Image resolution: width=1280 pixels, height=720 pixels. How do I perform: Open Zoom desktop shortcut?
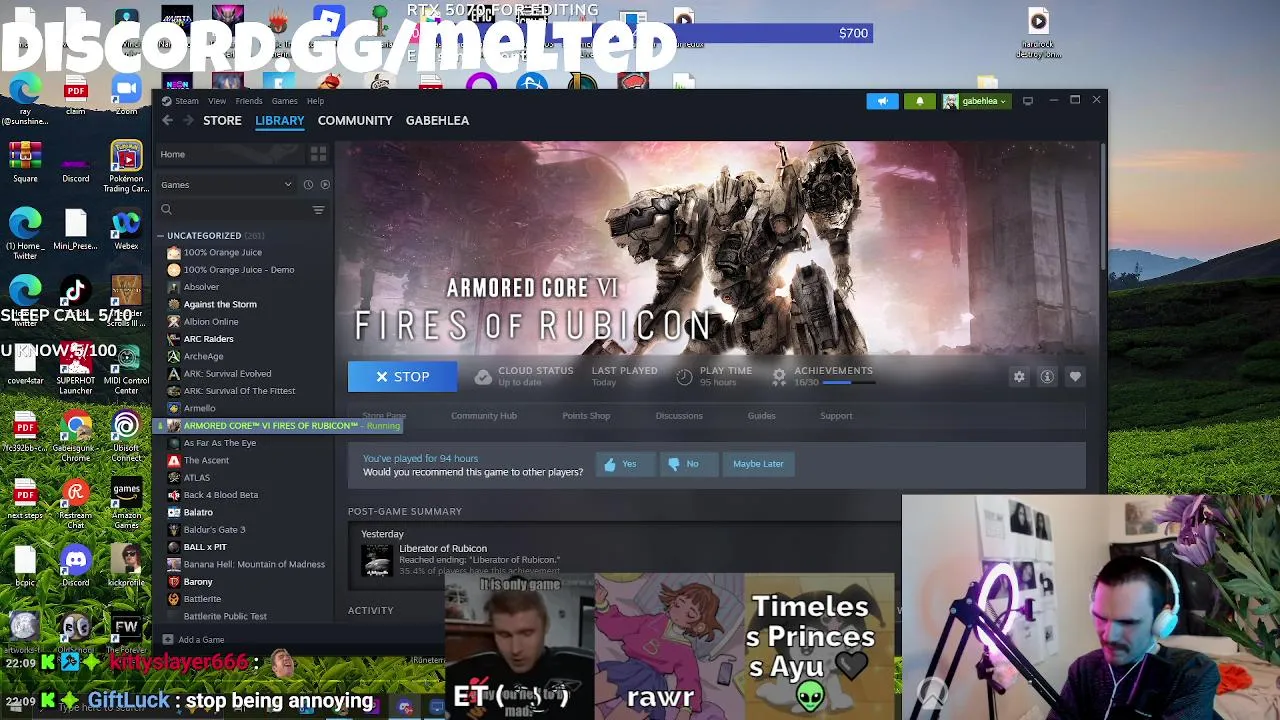coord(126,93)
